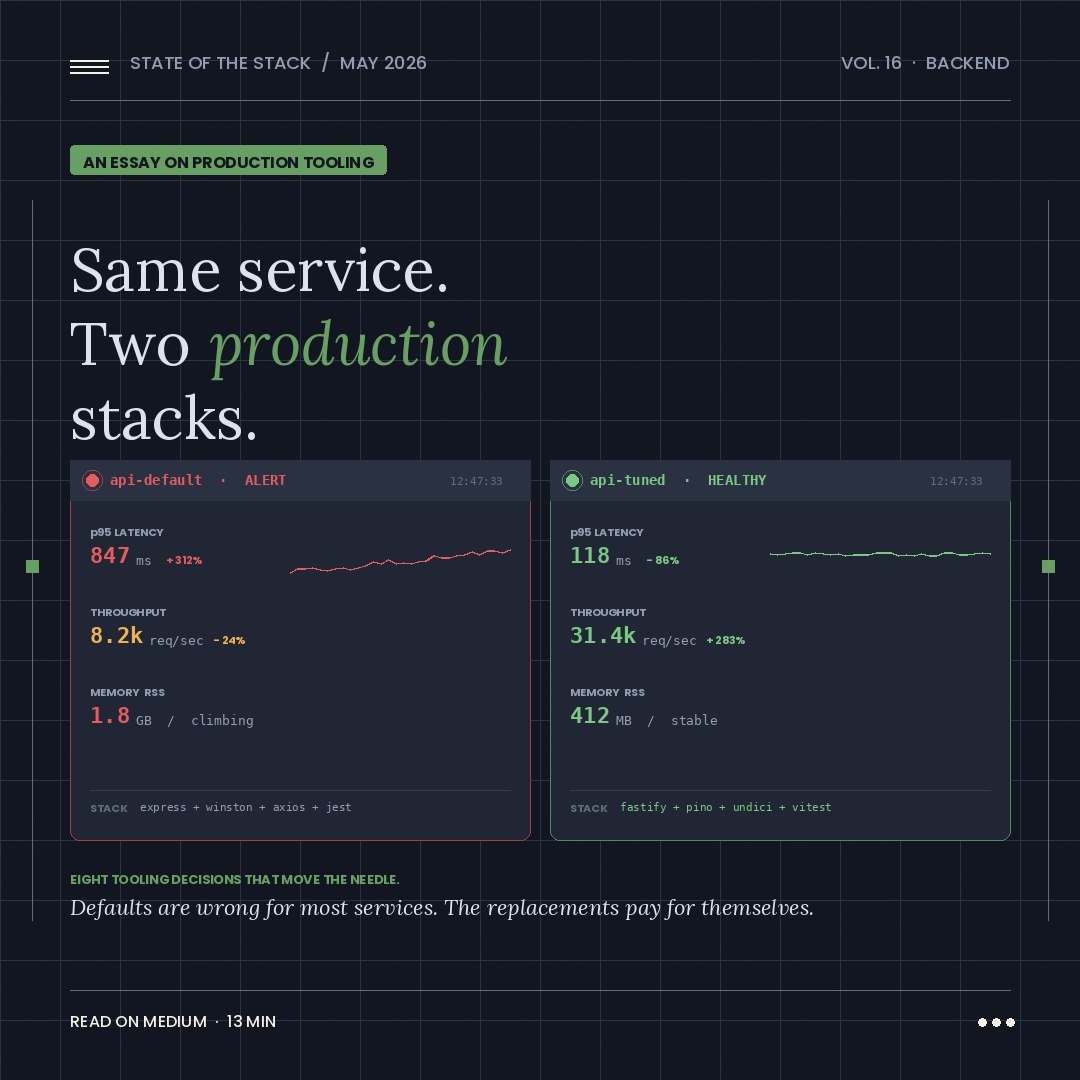Screen dimensions: 1080x1080
Task: Click the 'An essay on production tooling' badge
Action: click(x=228, y=160)
